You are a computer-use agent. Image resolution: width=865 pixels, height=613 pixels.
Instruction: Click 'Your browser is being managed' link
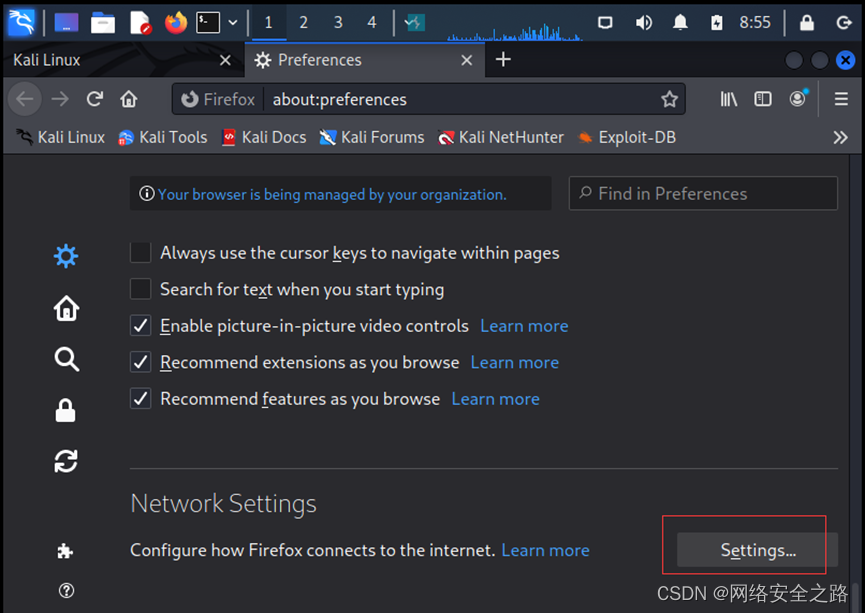[332, 194]
